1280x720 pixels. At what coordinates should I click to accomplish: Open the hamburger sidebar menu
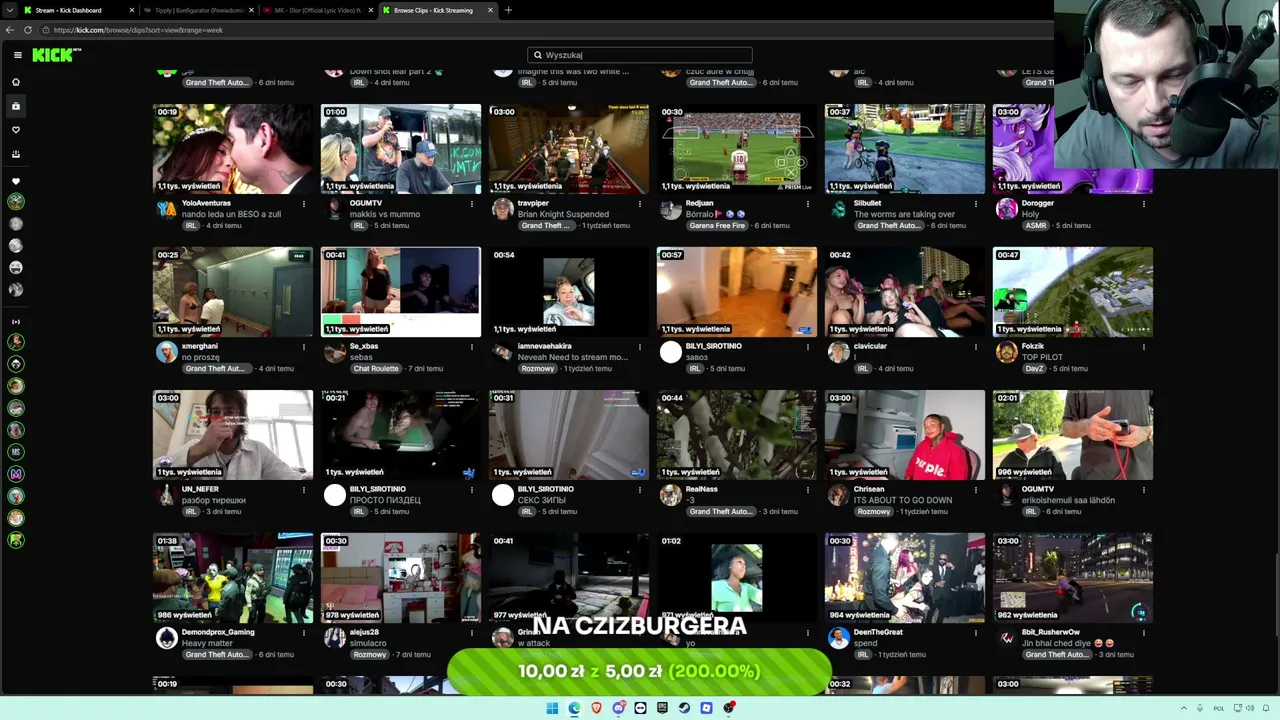tap(17, 55)
